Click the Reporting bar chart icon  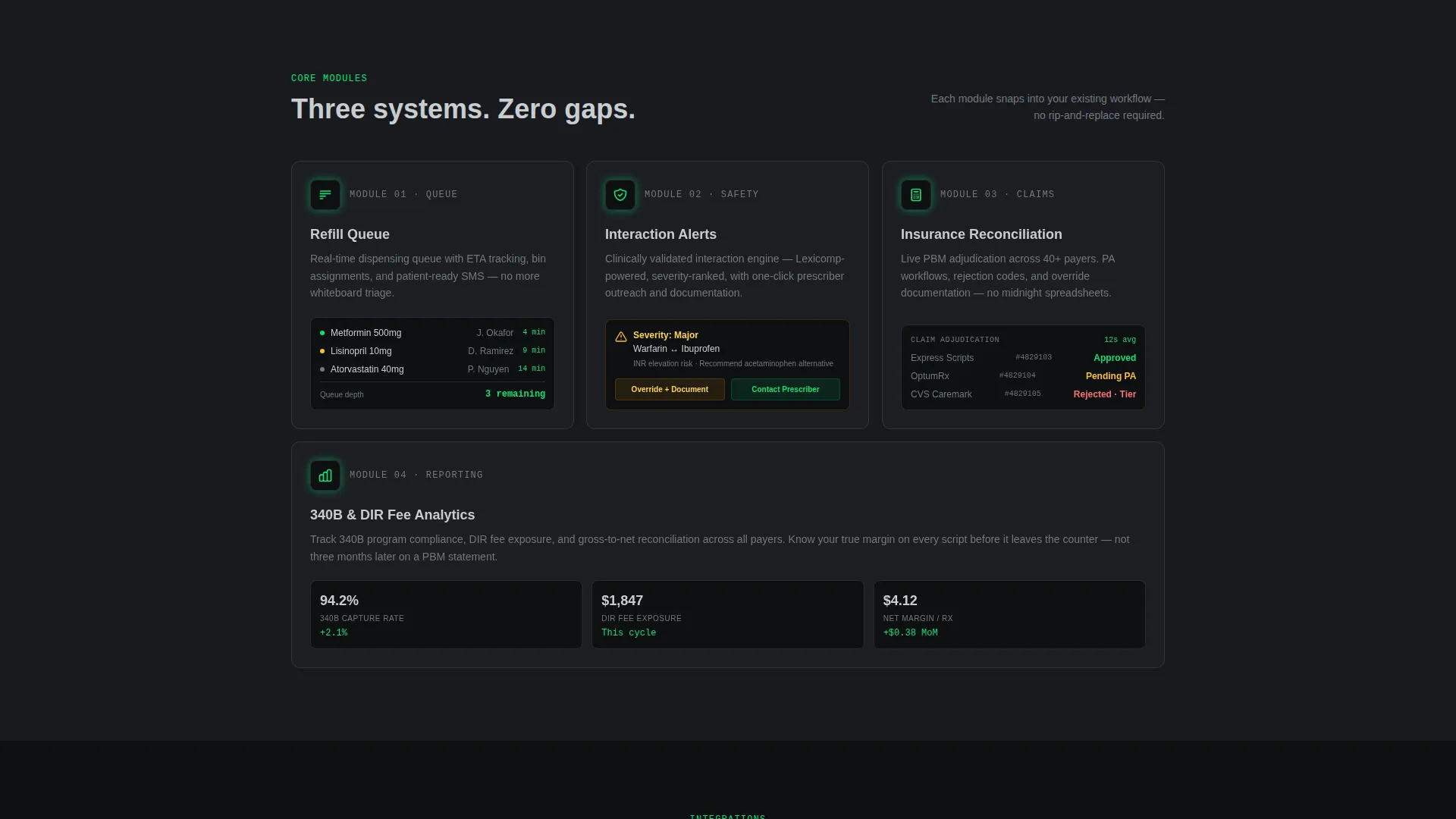[325, 475]
